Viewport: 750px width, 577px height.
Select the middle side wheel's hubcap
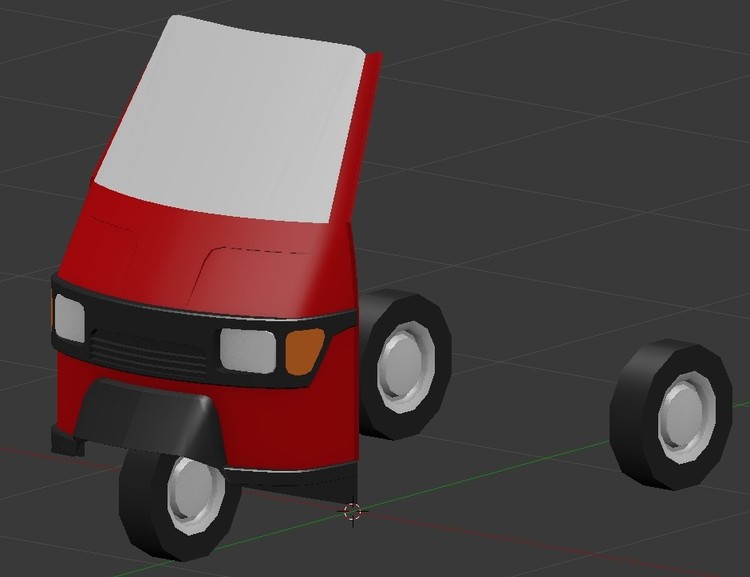[406, 365]
